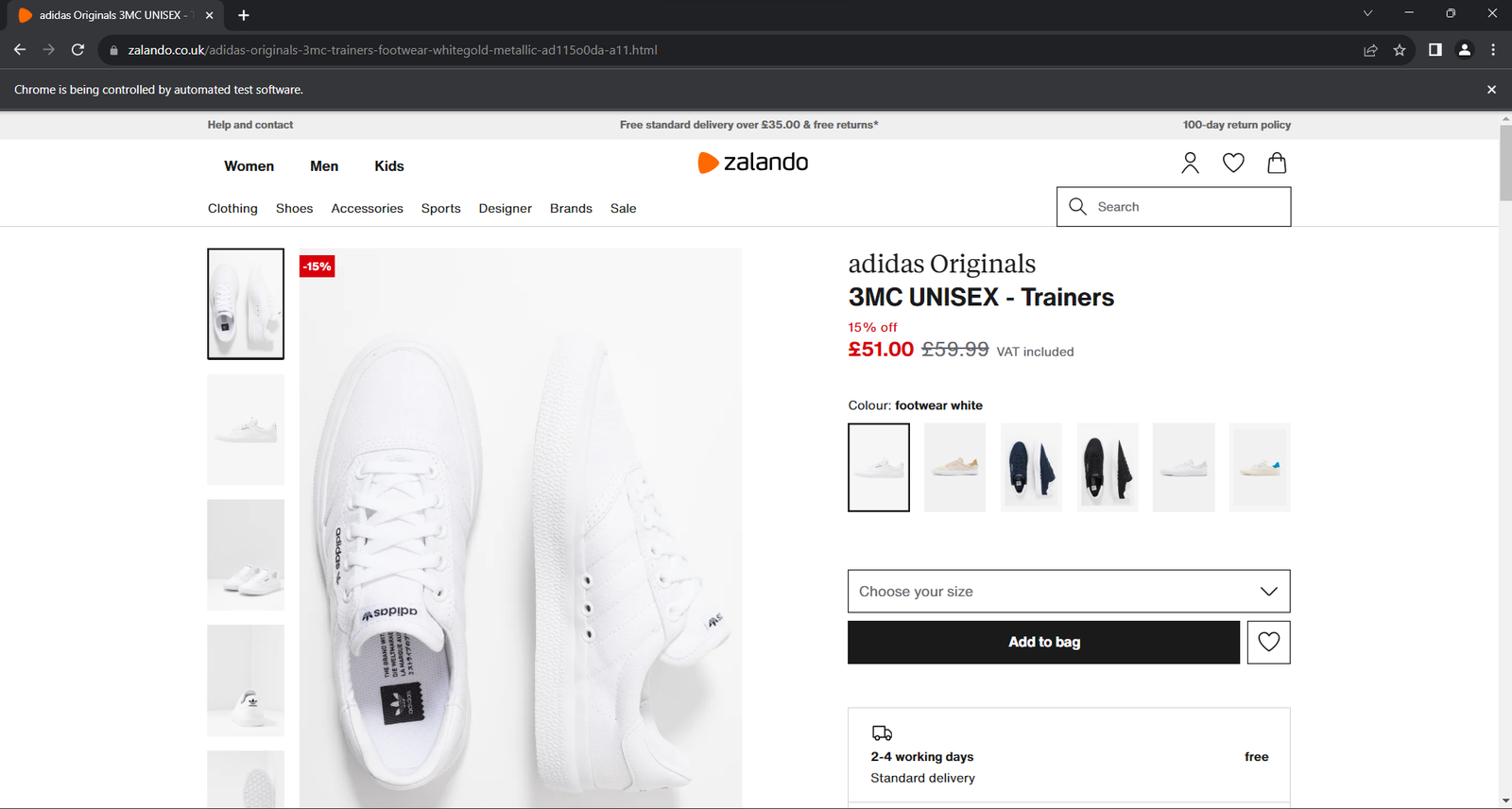Select the beige colour variant swatch
This screenshot has width=1512, height=809.
click(x=954, y=468)
